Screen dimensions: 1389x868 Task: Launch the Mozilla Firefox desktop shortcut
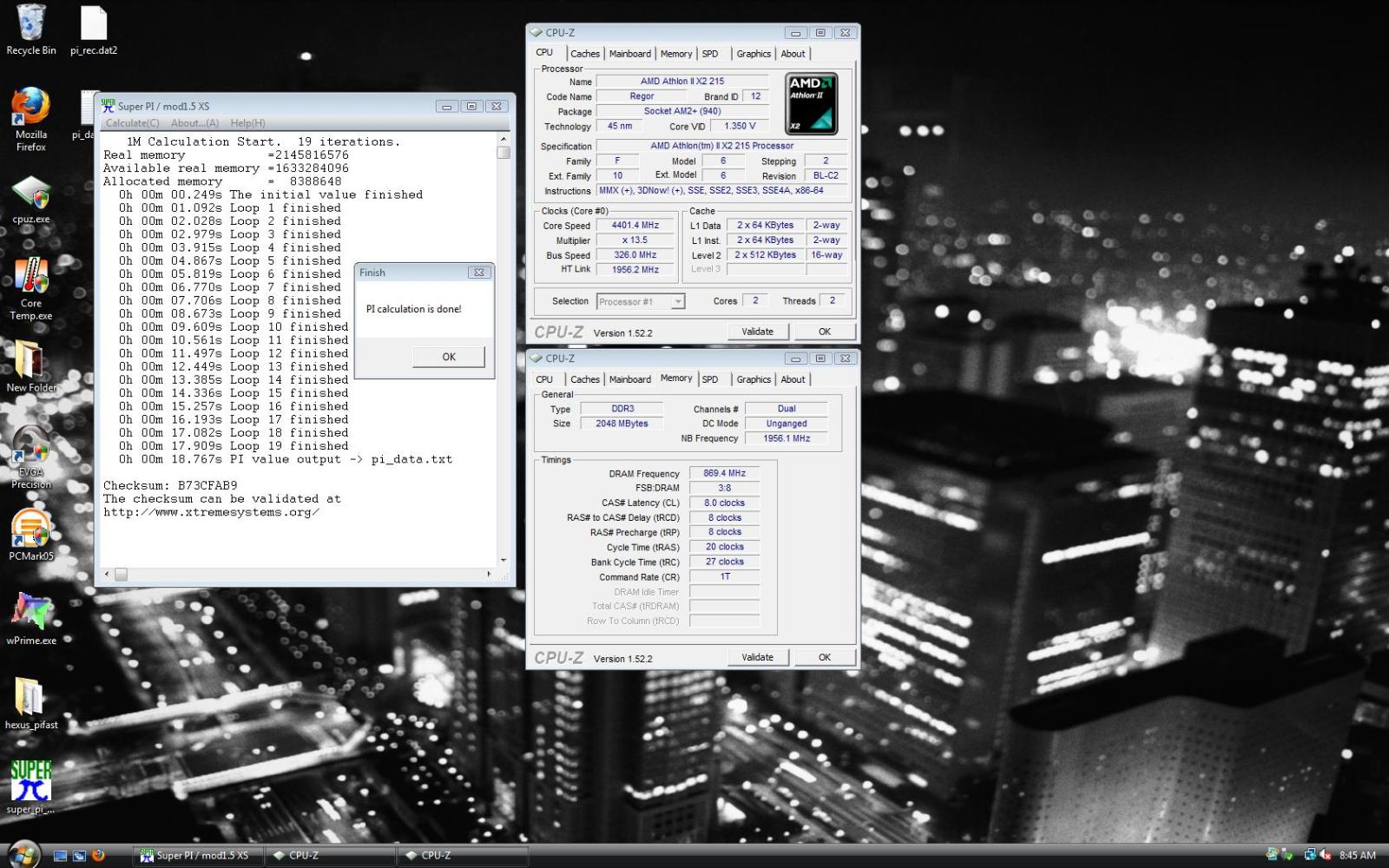31,120
